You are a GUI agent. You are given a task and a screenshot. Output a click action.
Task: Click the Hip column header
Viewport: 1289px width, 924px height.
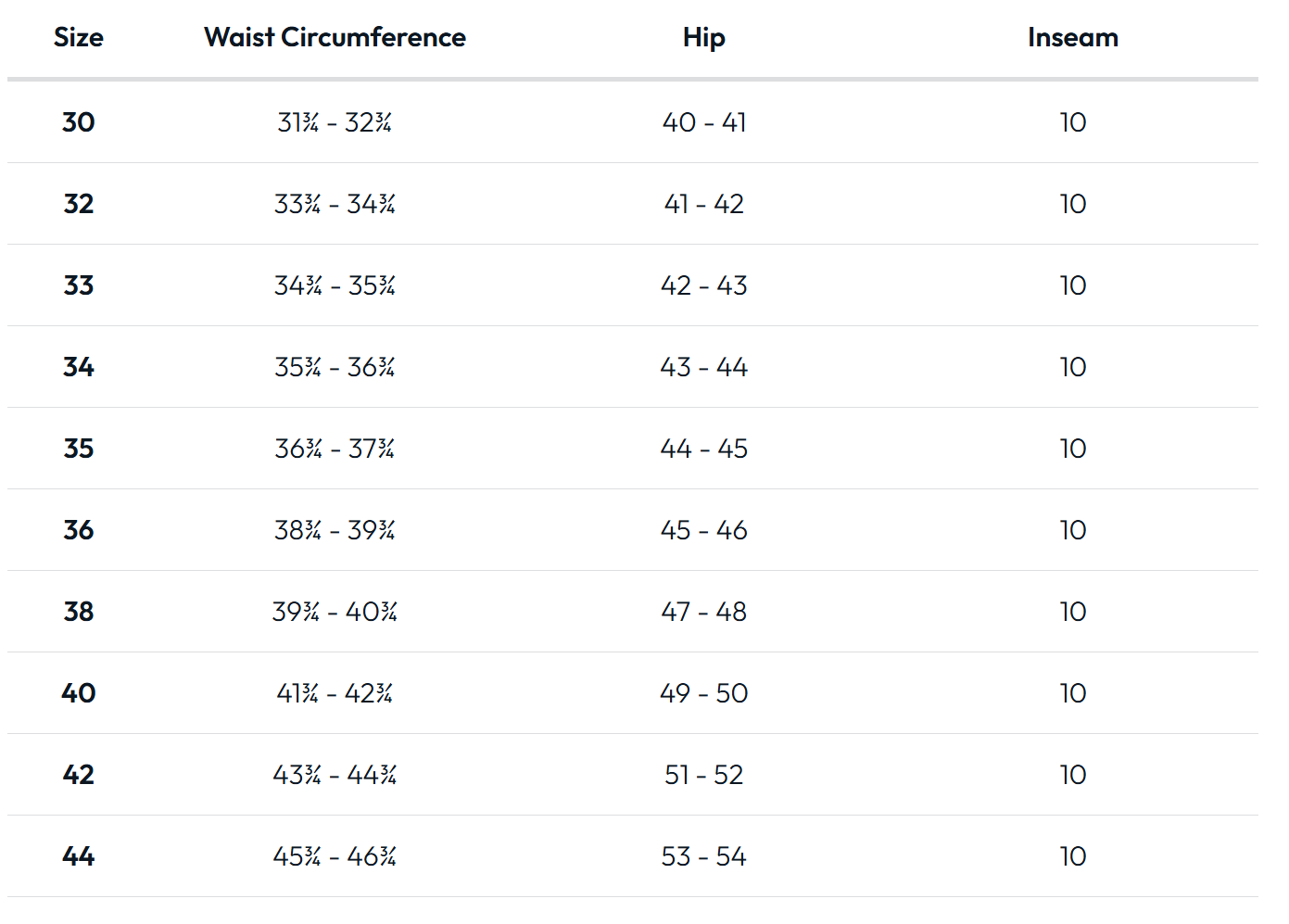[704, 38]
